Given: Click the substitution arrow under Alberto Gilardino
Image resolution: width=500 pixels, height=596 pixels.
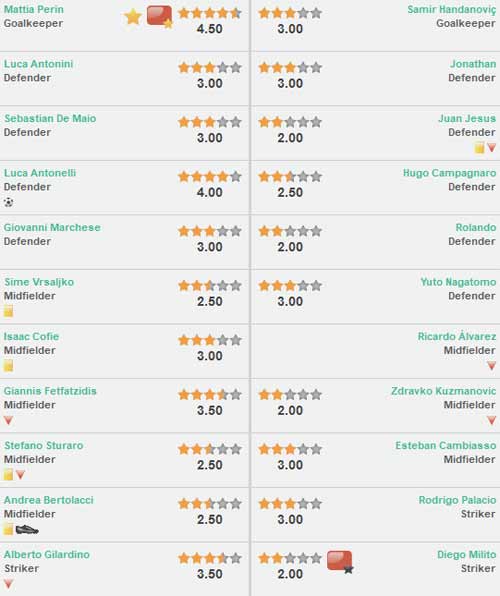Looking at the screenshot, I should point(8,584).
